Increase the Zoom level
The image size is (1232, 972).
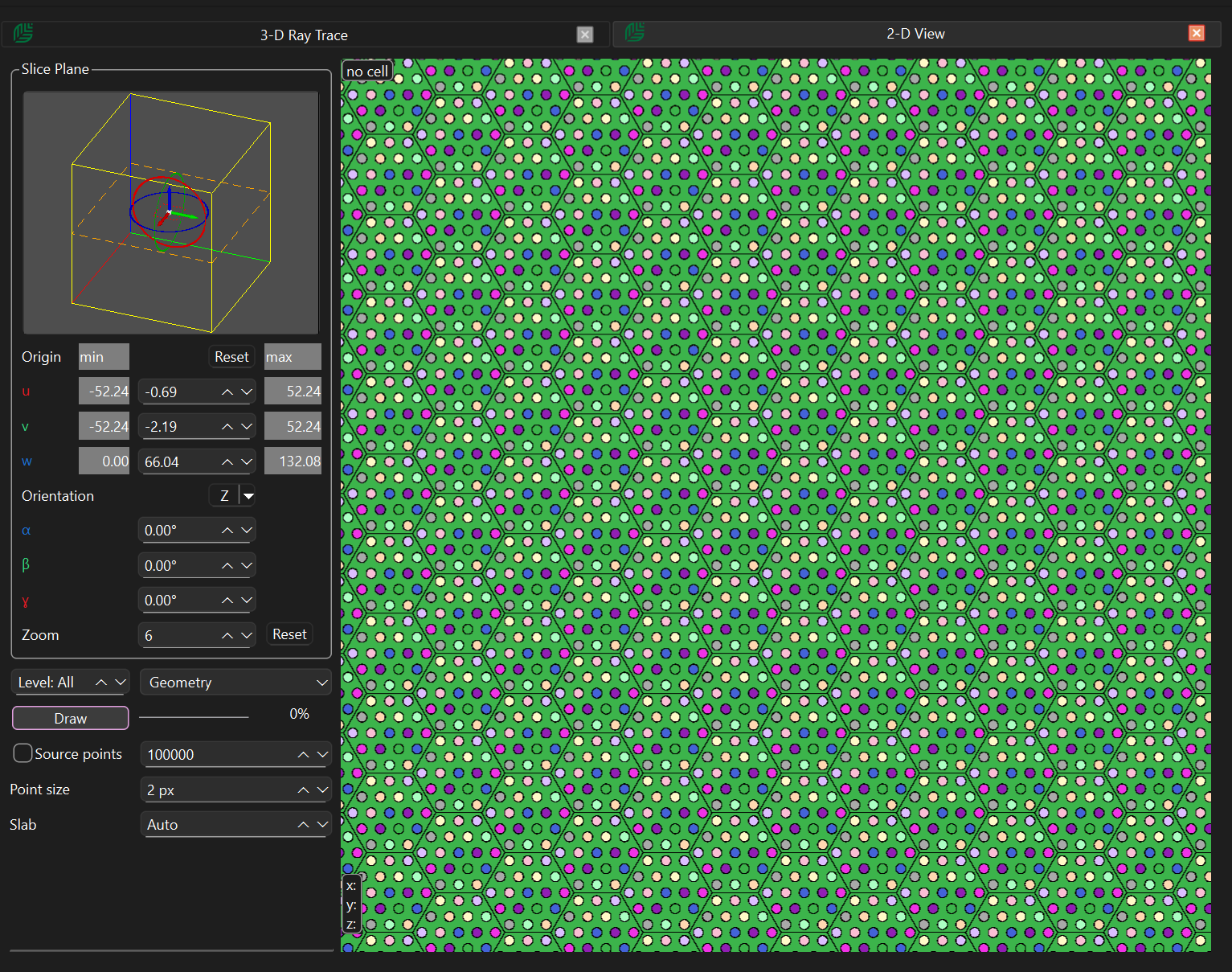[227, 635]
